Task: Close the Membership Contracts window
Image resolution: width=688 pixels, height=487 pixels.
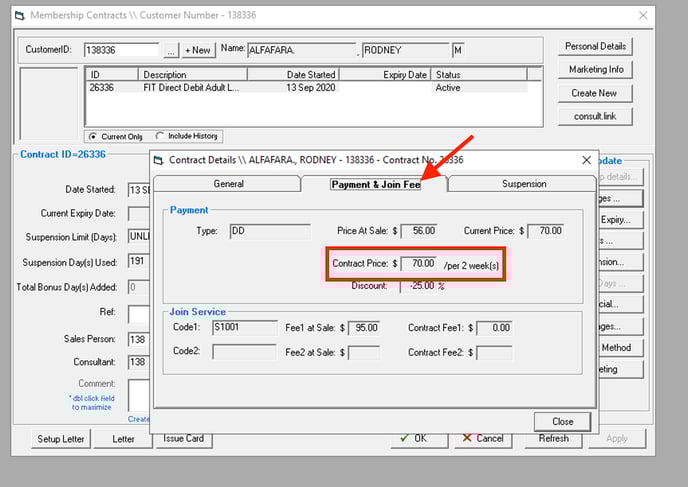Action: pyautogui.click(x=643, y=15)
